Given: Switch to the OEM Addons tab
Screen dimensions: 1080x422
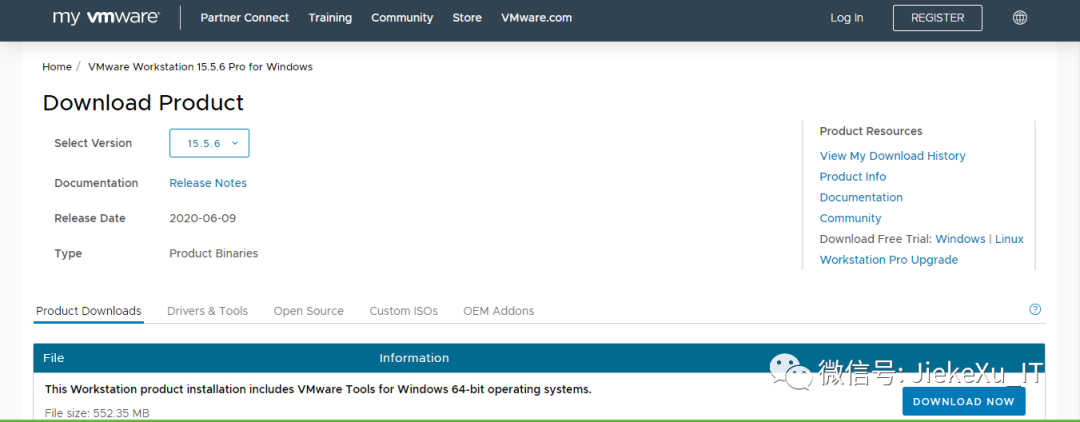Looking at the screenshot, I should 499,311.
